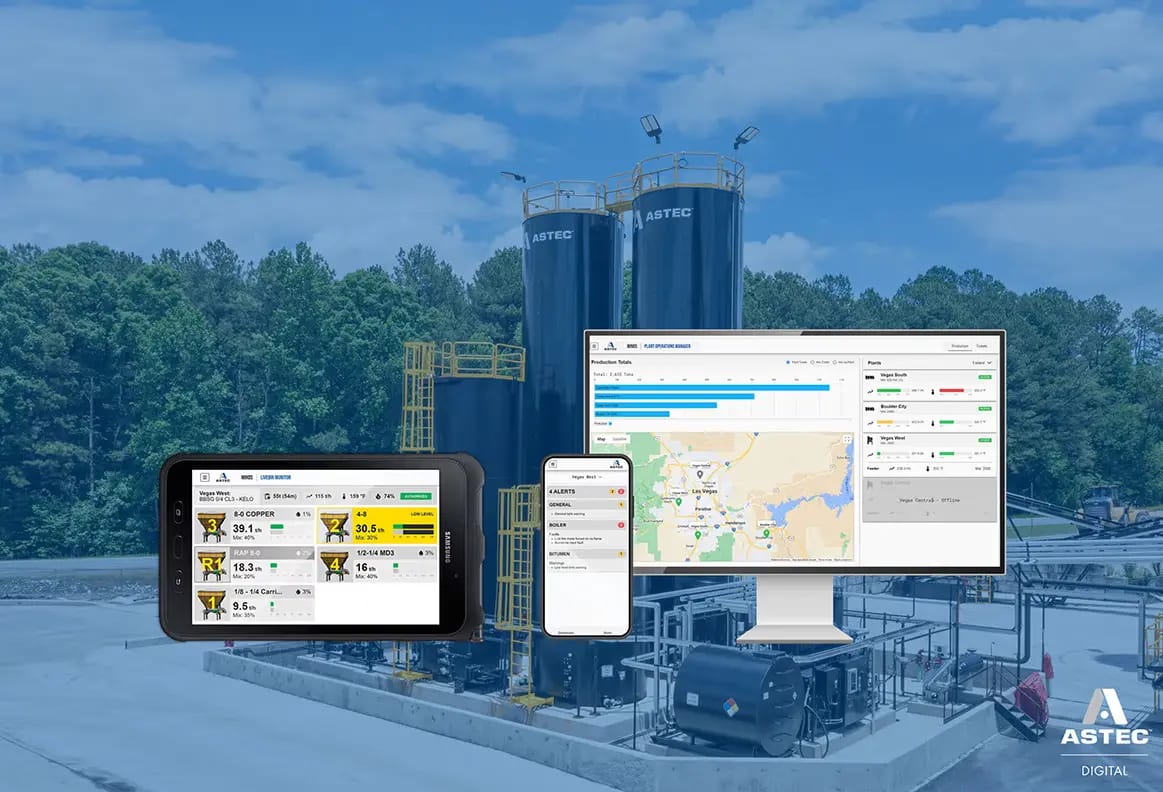
Task: Click red alert badge on 4 ALERTS row
Action: pos(621,492)
